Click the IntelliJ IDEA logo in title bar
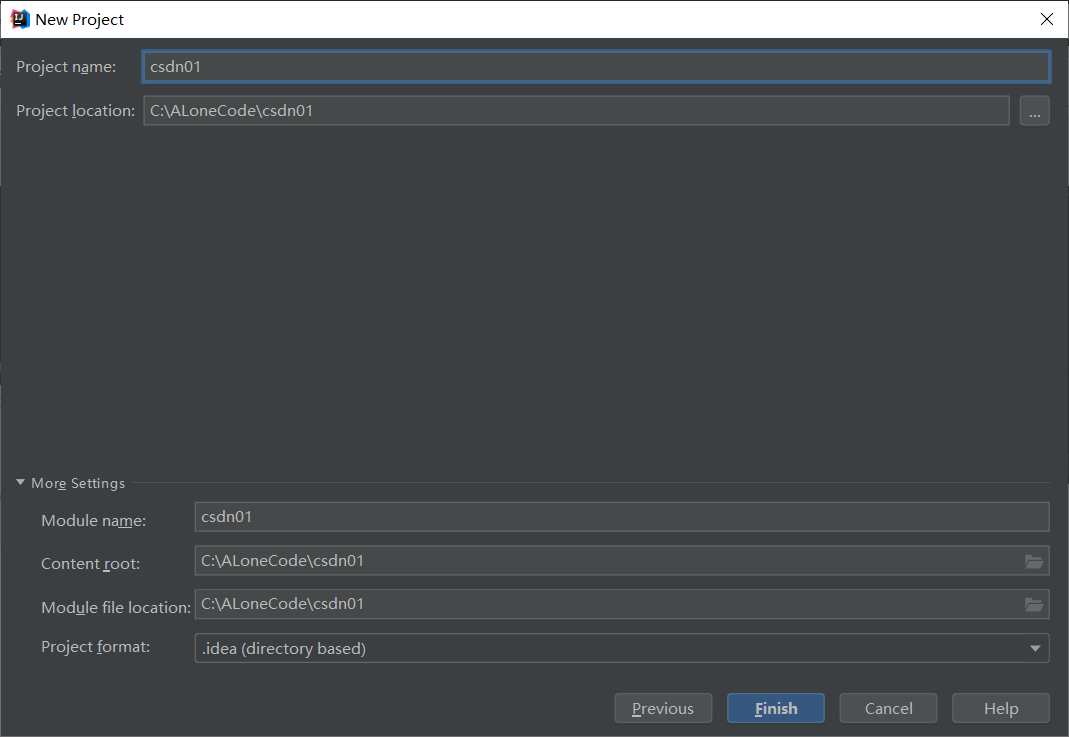 [x=20, y=19]
